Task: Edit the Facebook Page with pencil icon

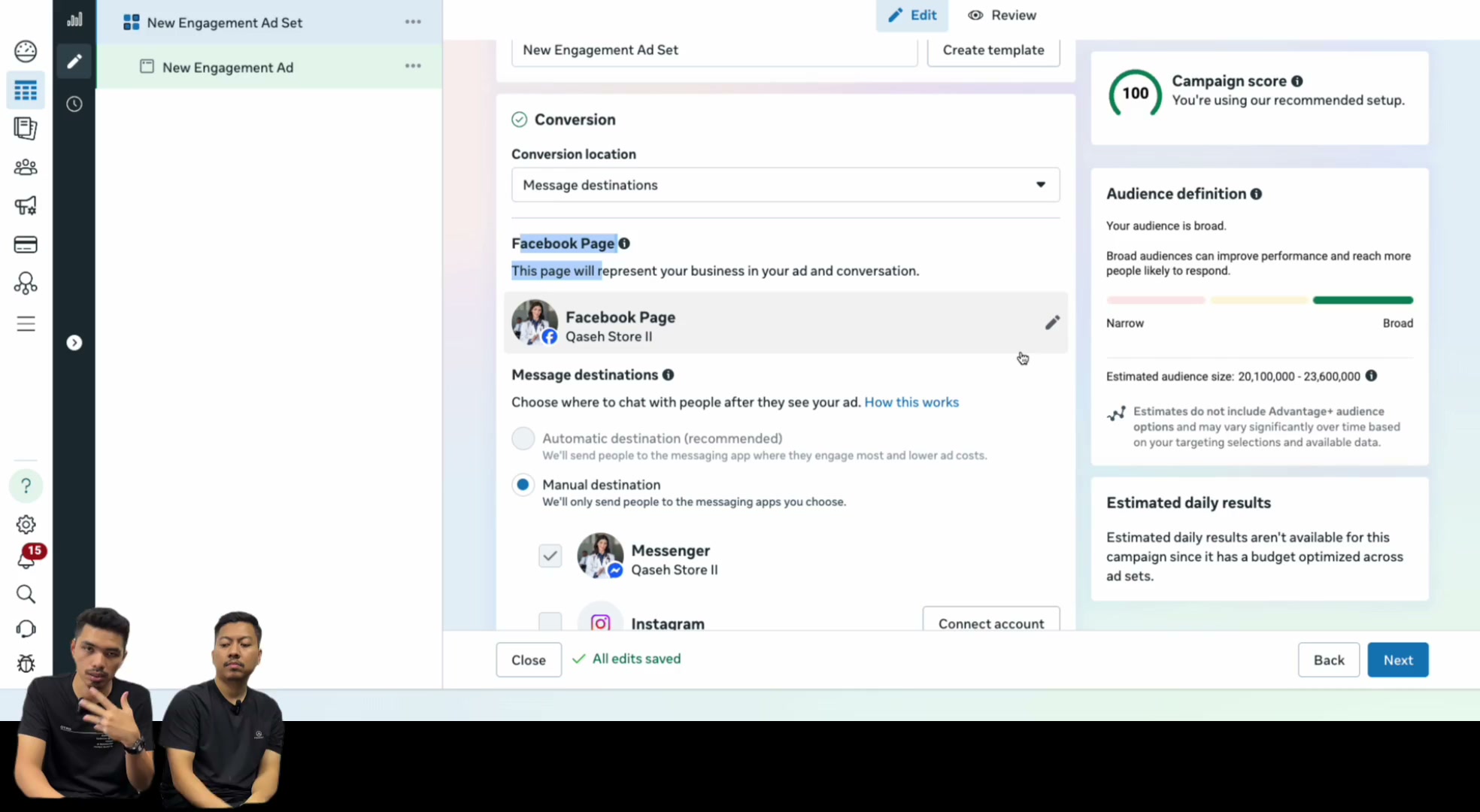Action: (1052, 323)
